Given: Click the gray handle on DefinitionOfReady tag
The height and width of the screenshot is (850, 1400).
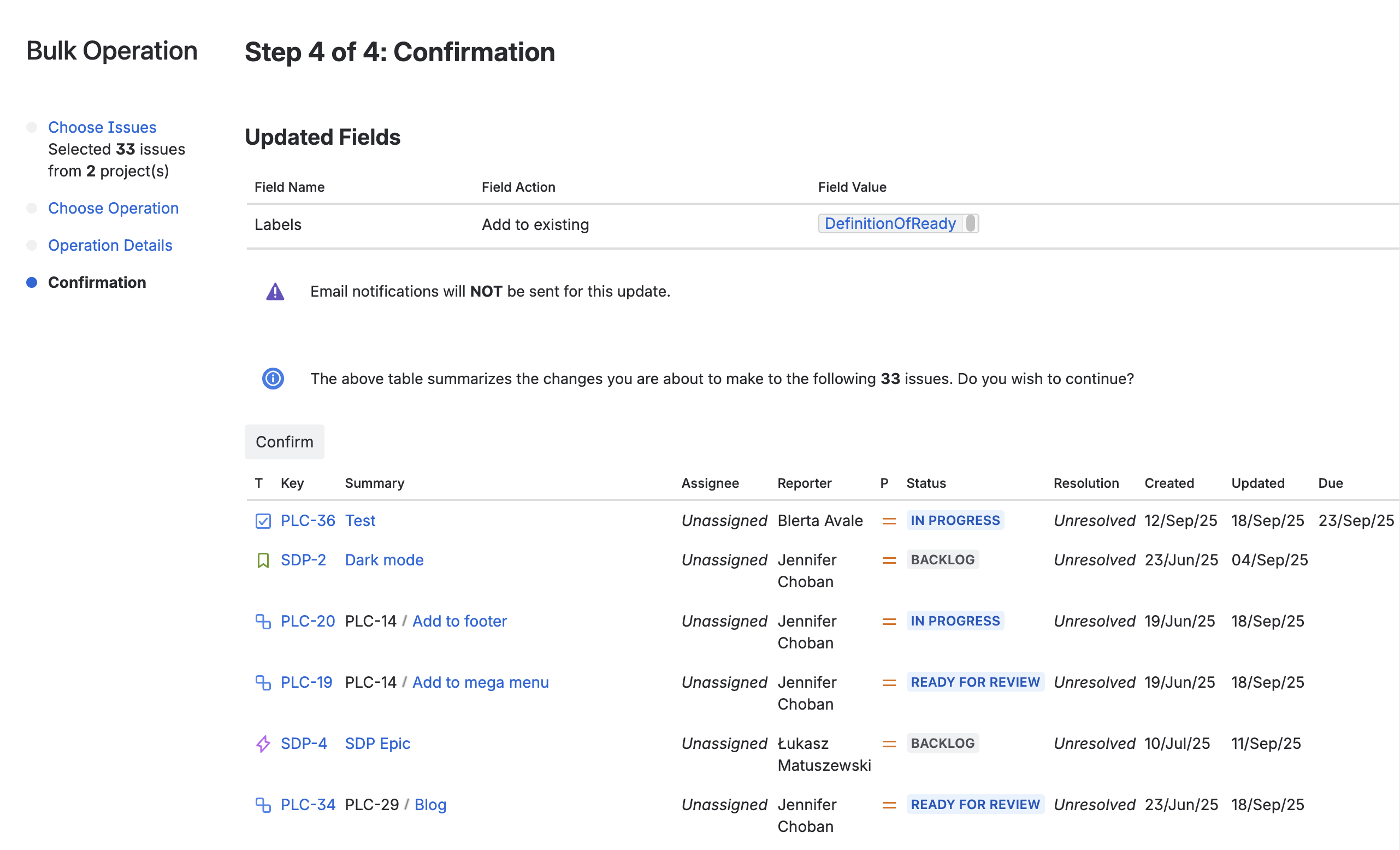Looking at the screenshot, I should [971, 223].
